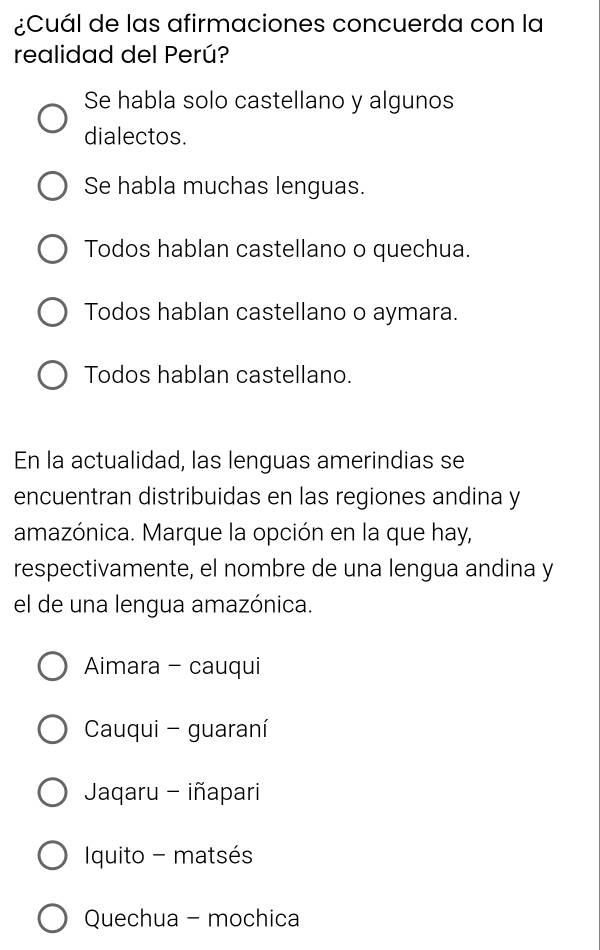Click the lenguas amerindias question paragraph
The image size is (600, 950).
(x=284, y=533)
